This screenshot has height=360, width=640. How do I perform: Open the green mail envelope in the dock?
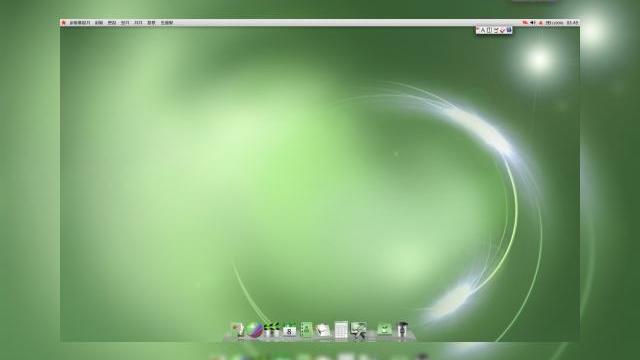[x=384, y=329]
